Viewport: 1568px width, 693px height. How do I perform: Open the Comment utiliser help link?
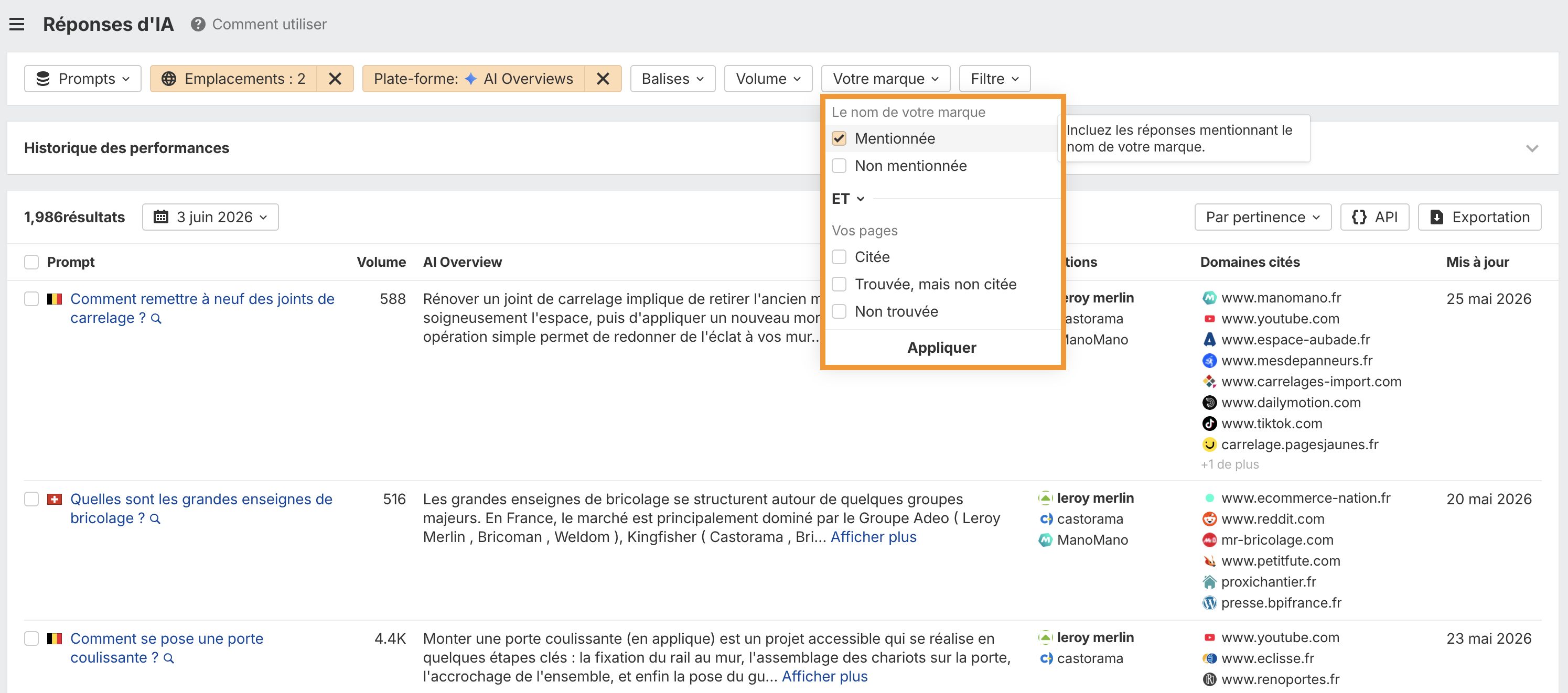tap(269, 24)
